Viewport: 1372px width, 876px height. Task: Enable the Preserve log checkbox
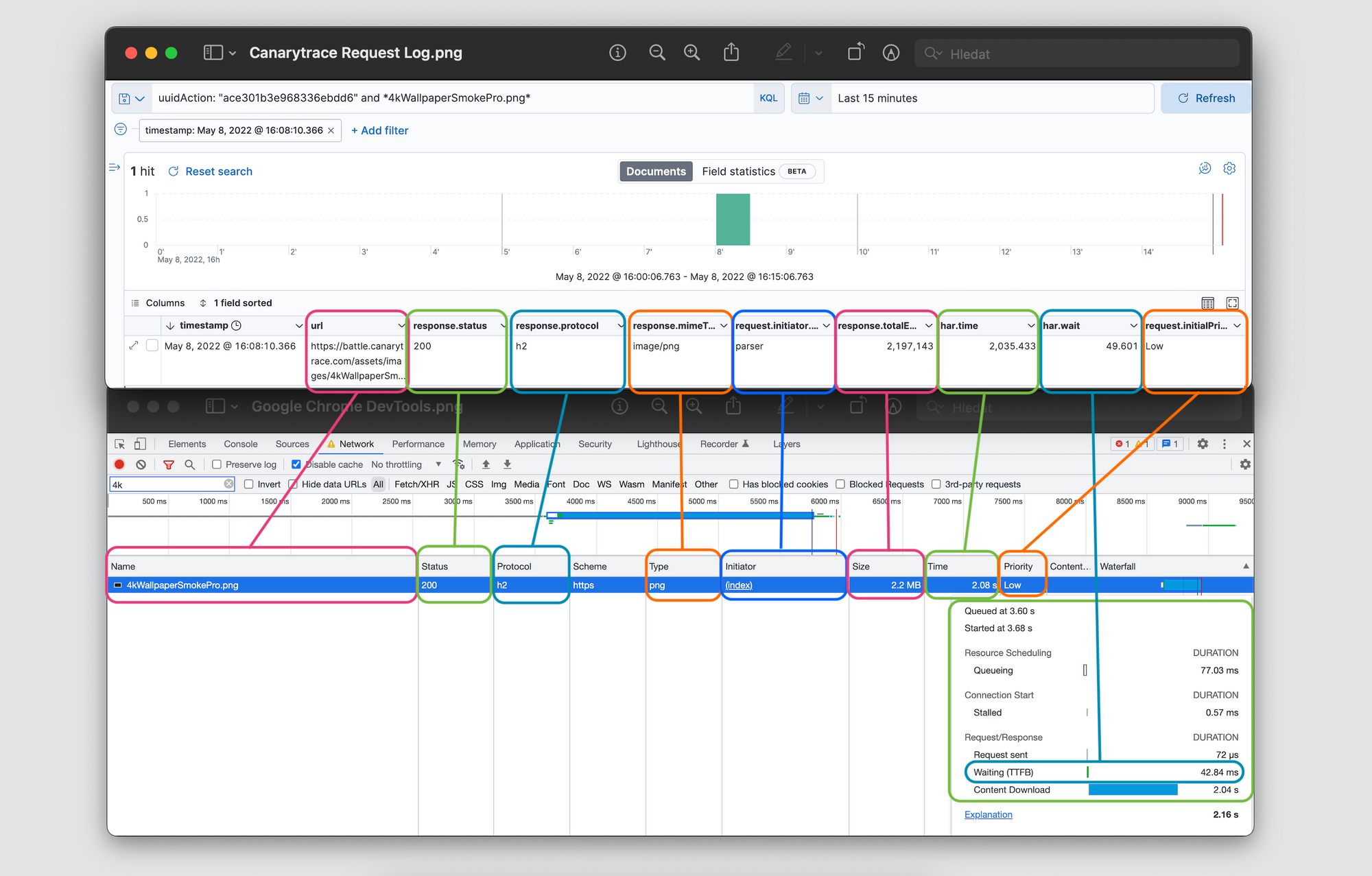pyautogui.click(x=217, y=464)
